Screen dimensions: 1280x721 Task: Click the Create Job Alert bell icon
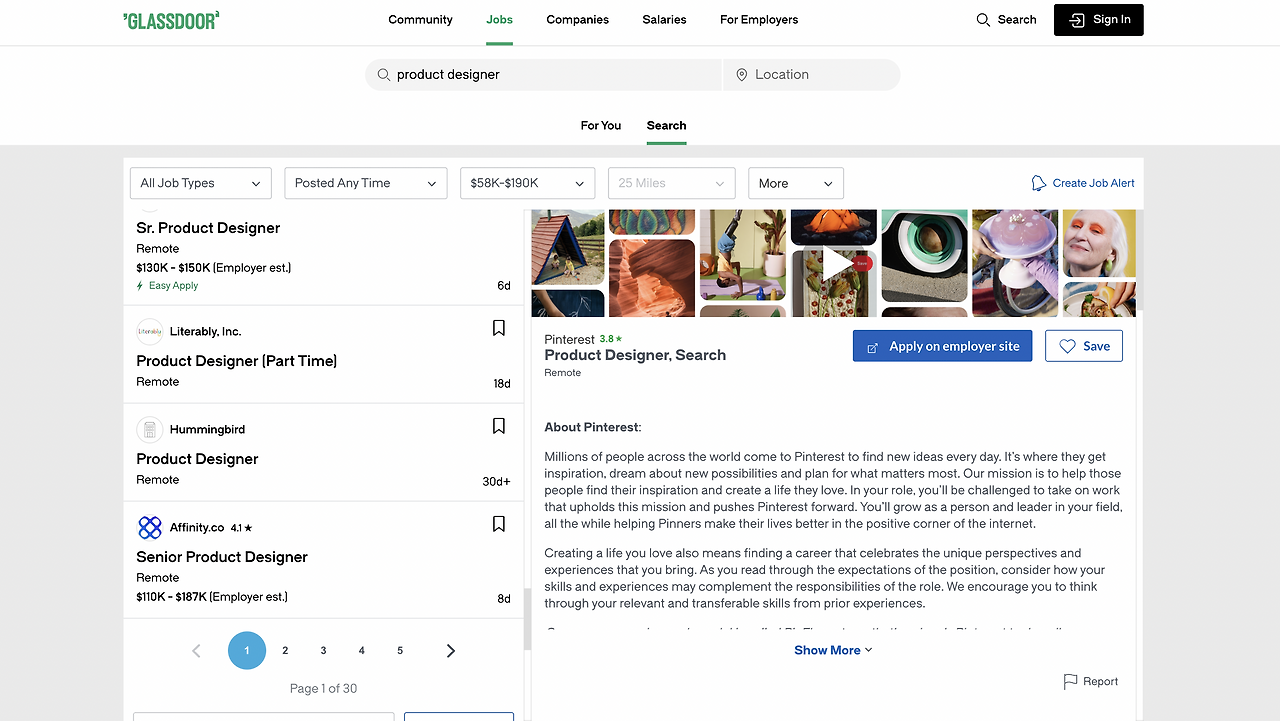[x=1039, y=183]
